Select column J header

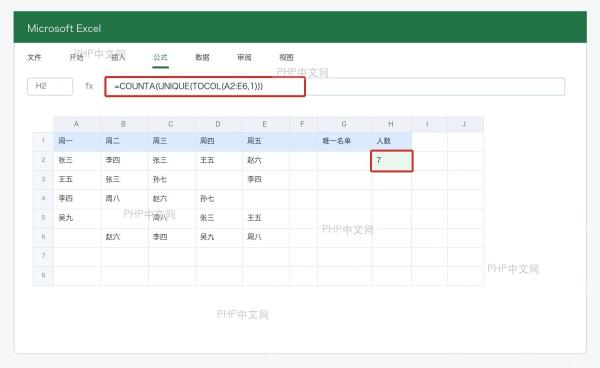[x=465, y=124]
